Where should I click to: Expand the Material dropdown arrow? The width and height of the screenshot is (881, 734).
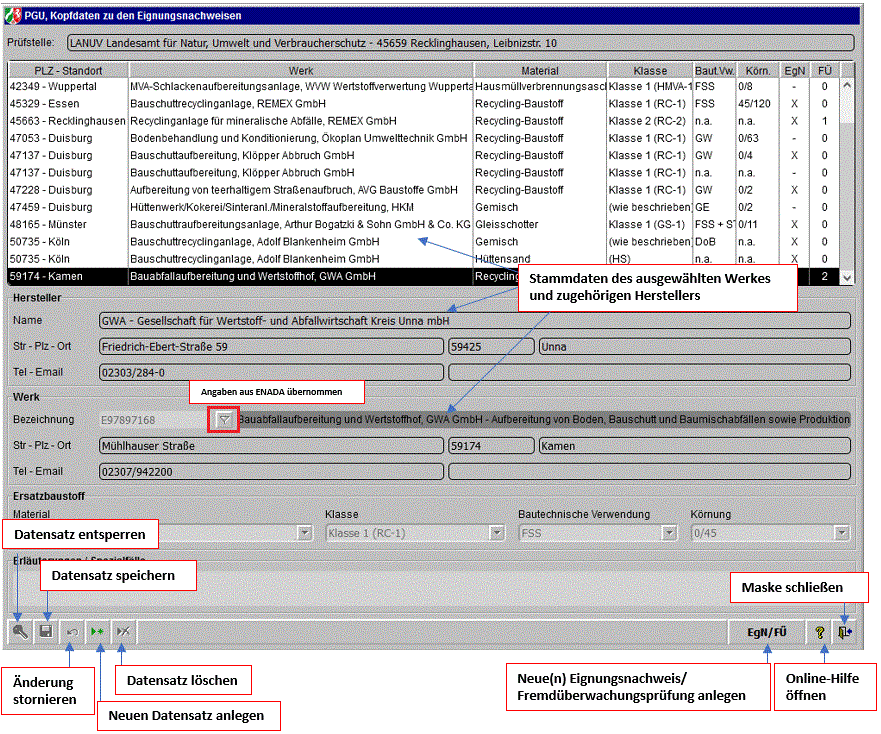click(x=305, y=533)
